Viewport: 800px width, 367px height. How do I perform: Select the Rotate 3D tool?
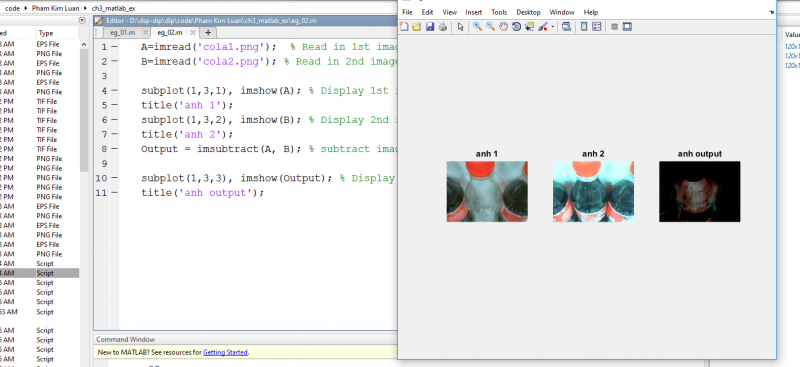point(516,27)
